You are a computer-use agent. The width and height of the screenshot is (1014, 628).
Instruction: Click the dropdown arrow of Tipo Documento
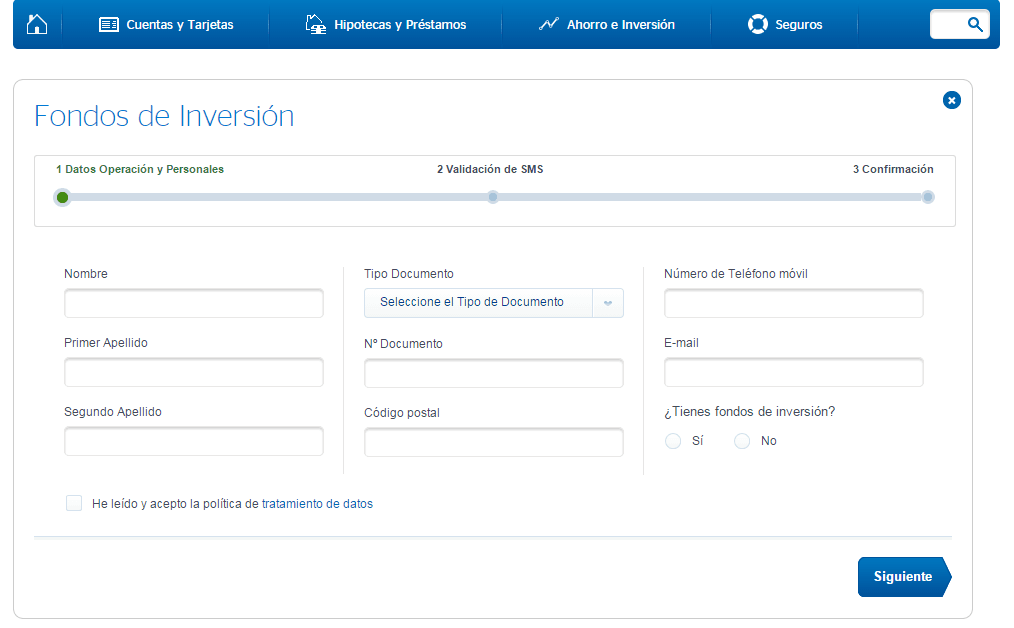coord(608,303)
